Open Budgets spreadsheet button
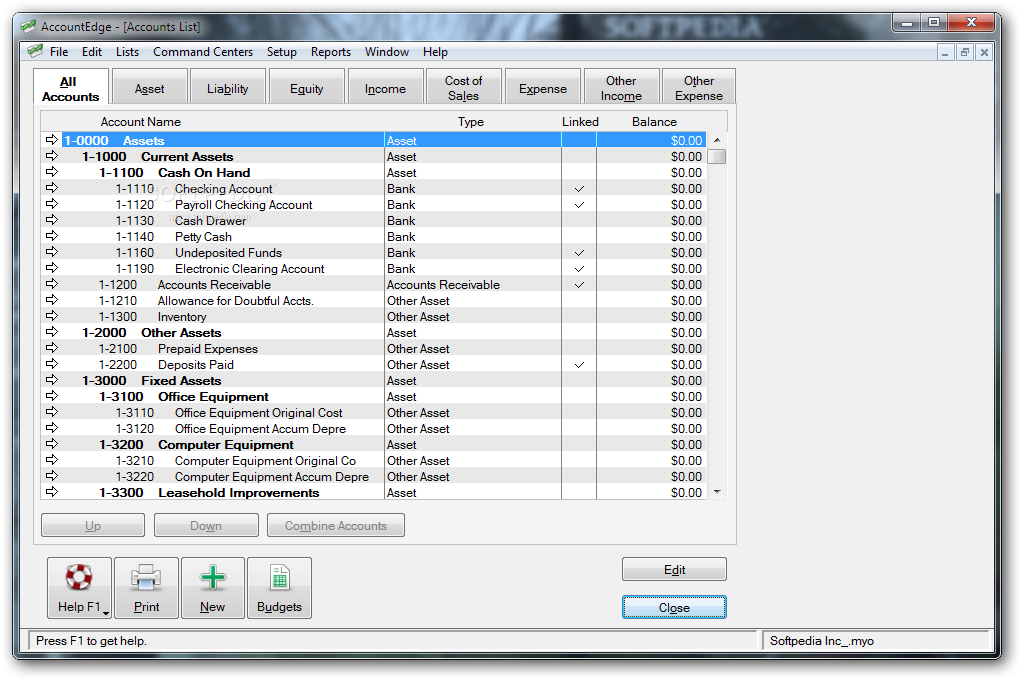Screen dimensions: 1022x680 coord(280,587)
